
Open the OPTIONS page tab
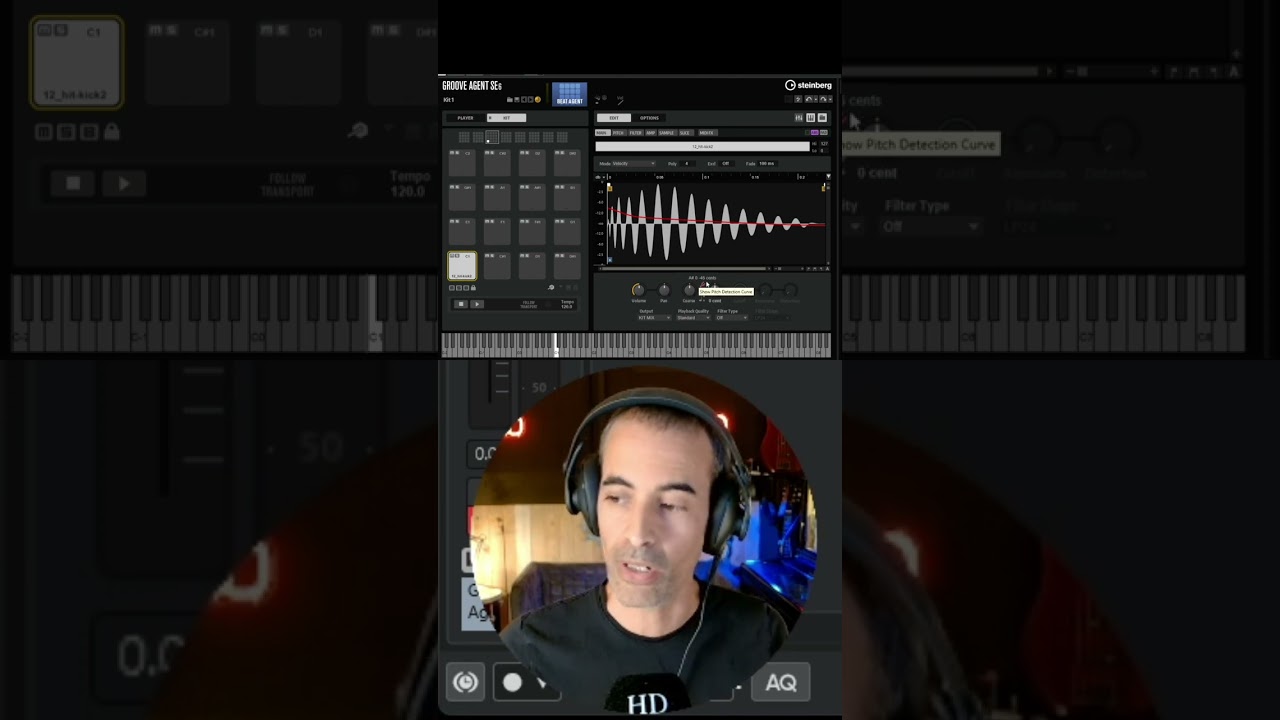click(x=650, y=118)
